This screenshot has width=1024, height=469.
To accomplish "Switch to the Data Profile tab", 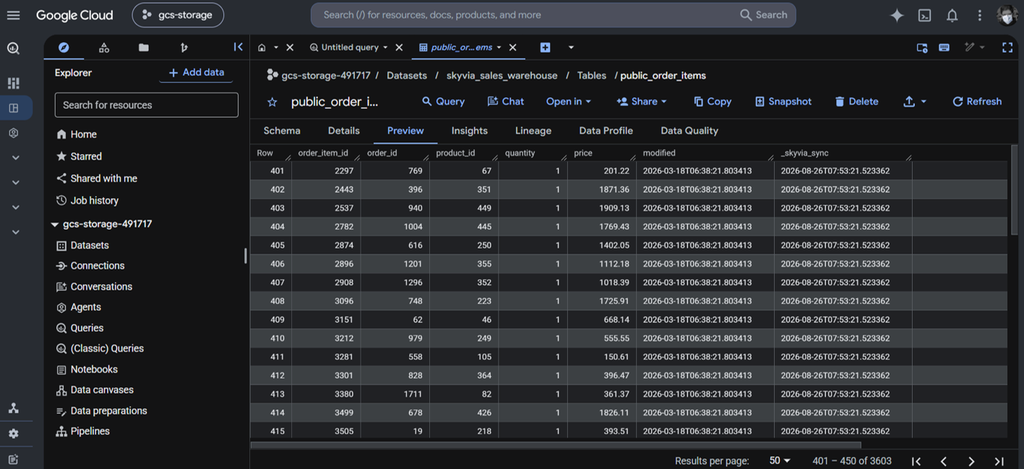I will (x=606, y=131).
